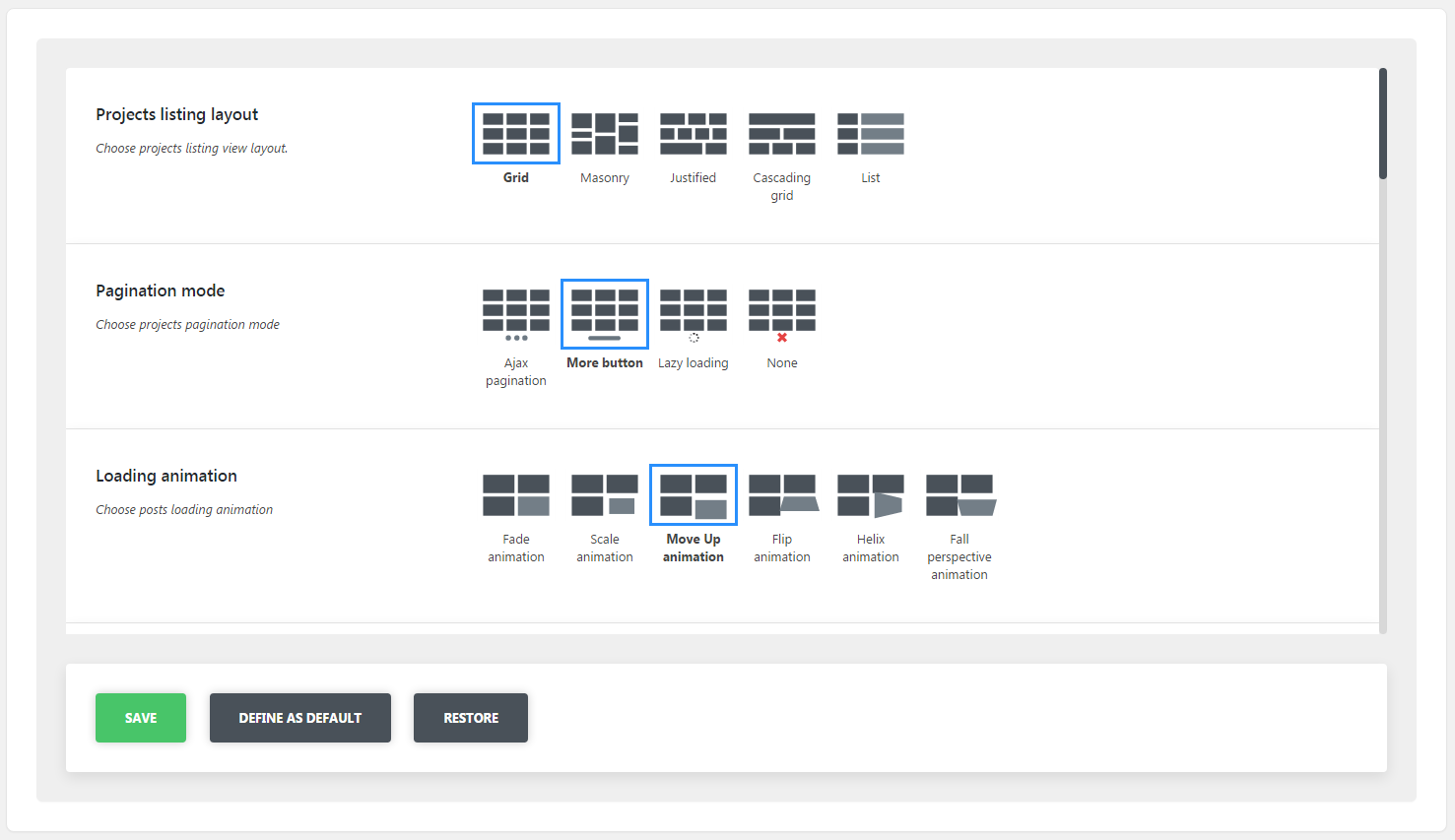The image size is (1455, 840).
Task: Select the Scale animation icon
Action: click(x=605, y=495)
